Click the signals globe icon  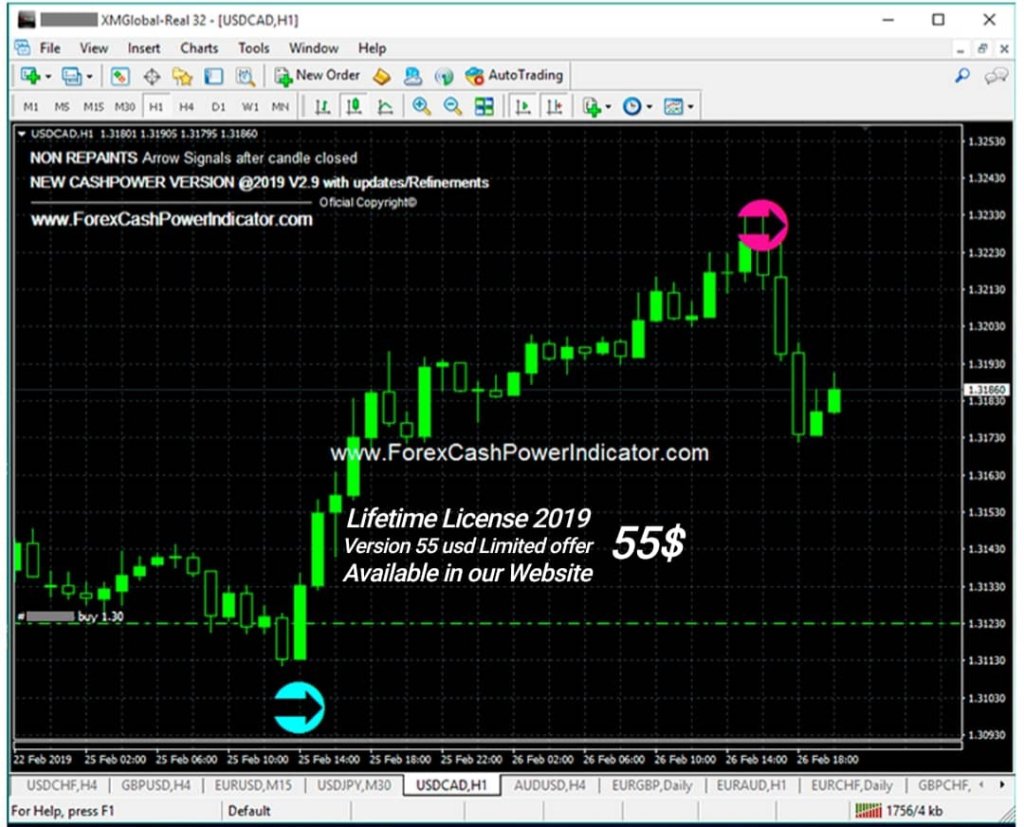point(444,76)
